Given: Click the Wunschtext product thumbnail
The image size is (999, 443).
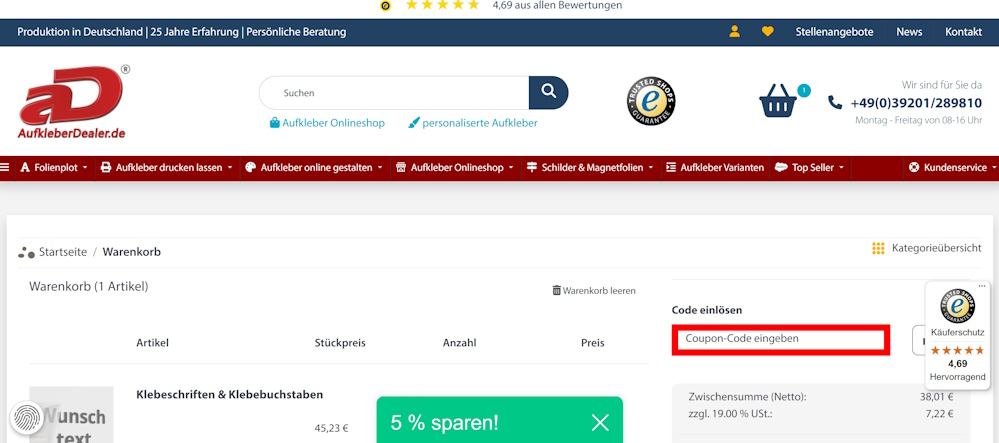Looking at the screenshot, I should click(x=71, y=414).
